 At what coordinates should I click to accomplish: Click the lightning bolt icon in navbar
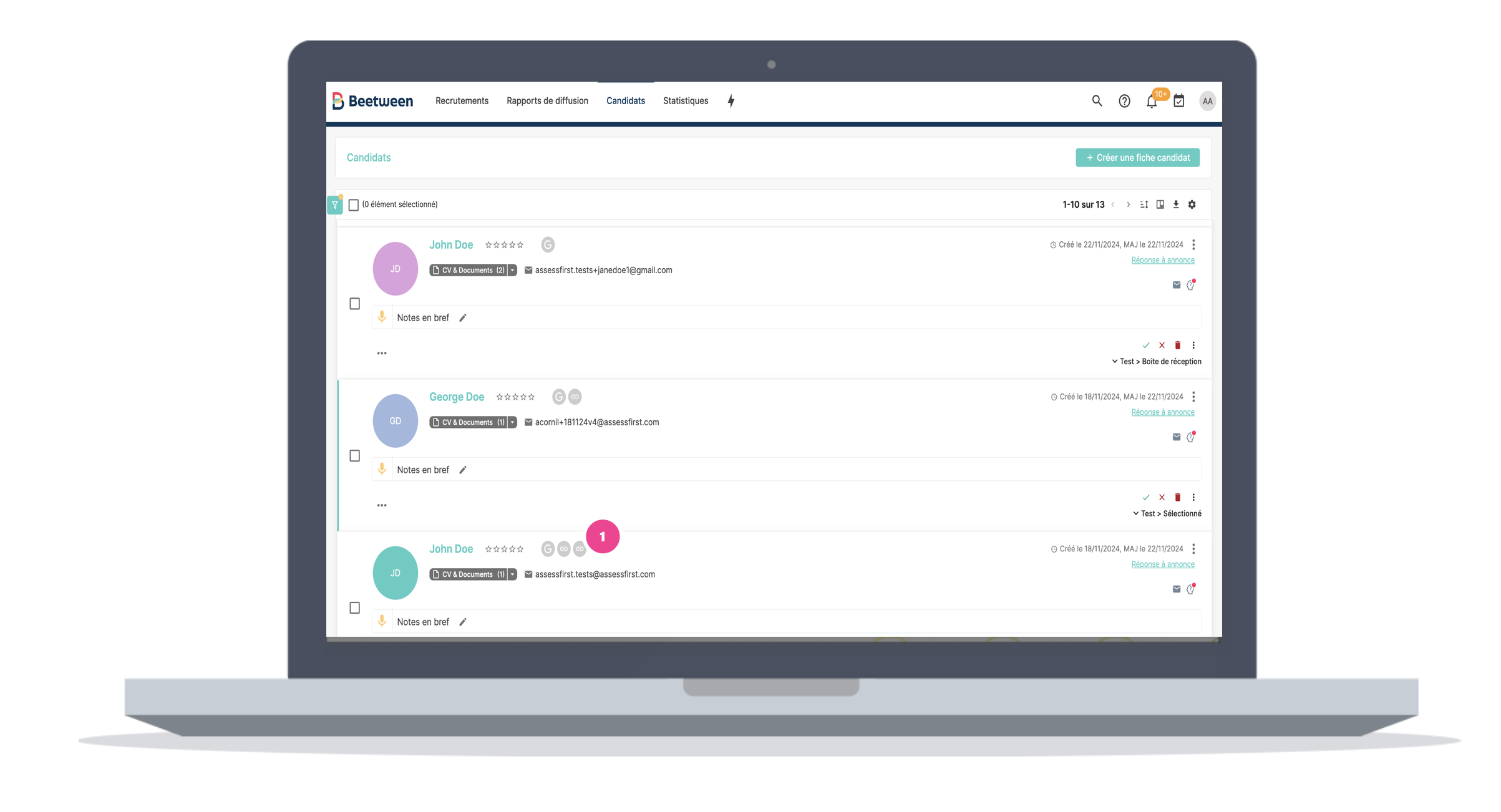click(731, 101)
